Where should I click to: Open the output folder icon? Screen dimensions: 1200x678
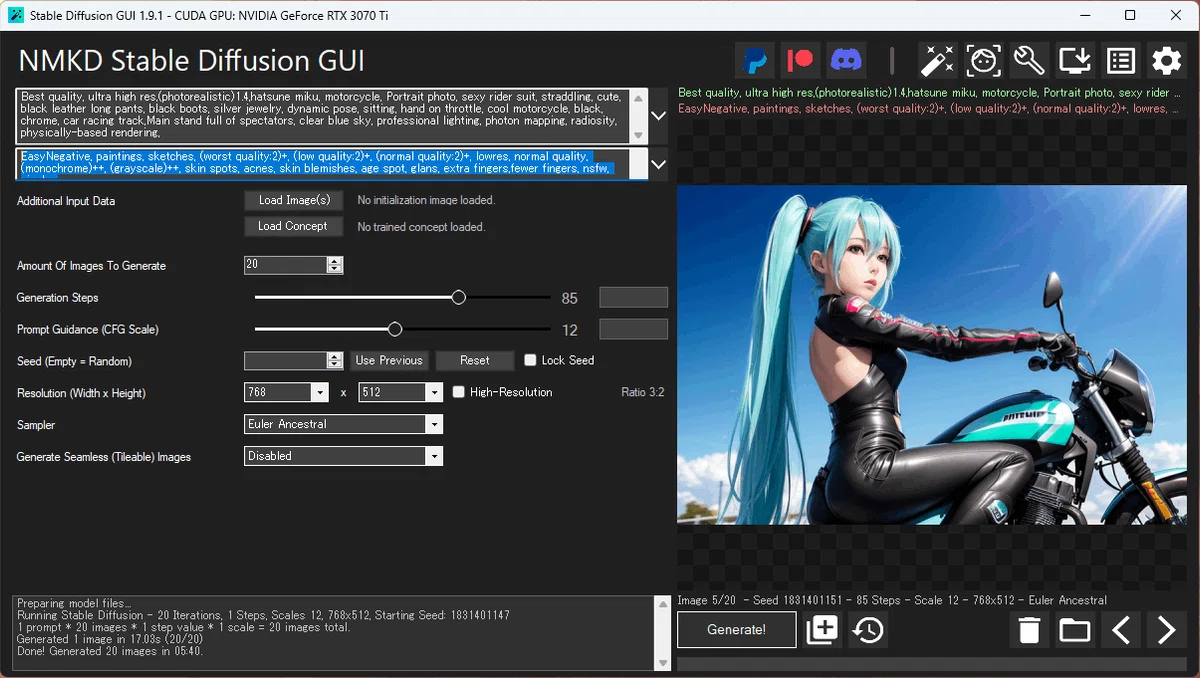pyautogui.click(x=1075, y=630)
